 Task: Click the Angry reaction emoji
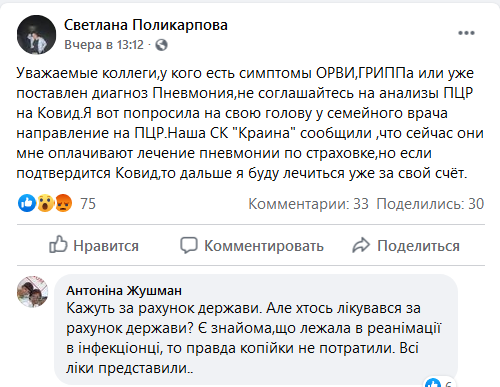coord(63,203)
